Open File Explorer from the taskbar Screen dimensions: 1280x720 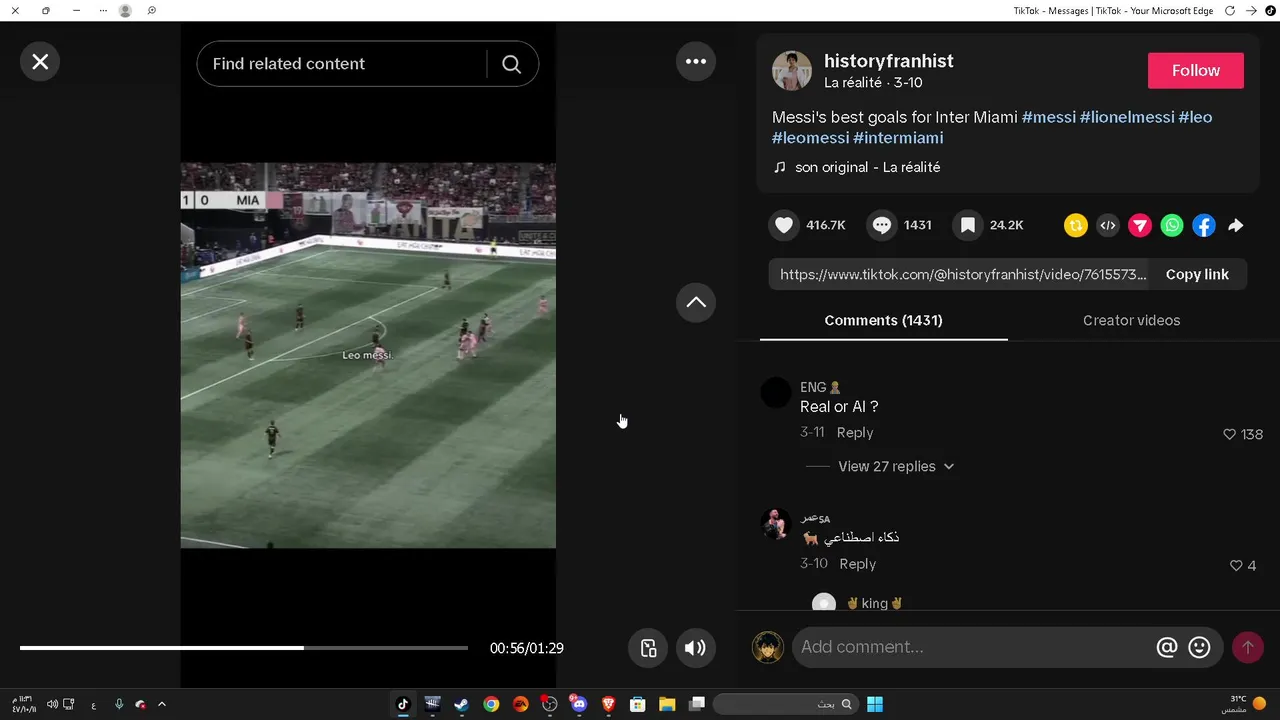tap(667, 704)
